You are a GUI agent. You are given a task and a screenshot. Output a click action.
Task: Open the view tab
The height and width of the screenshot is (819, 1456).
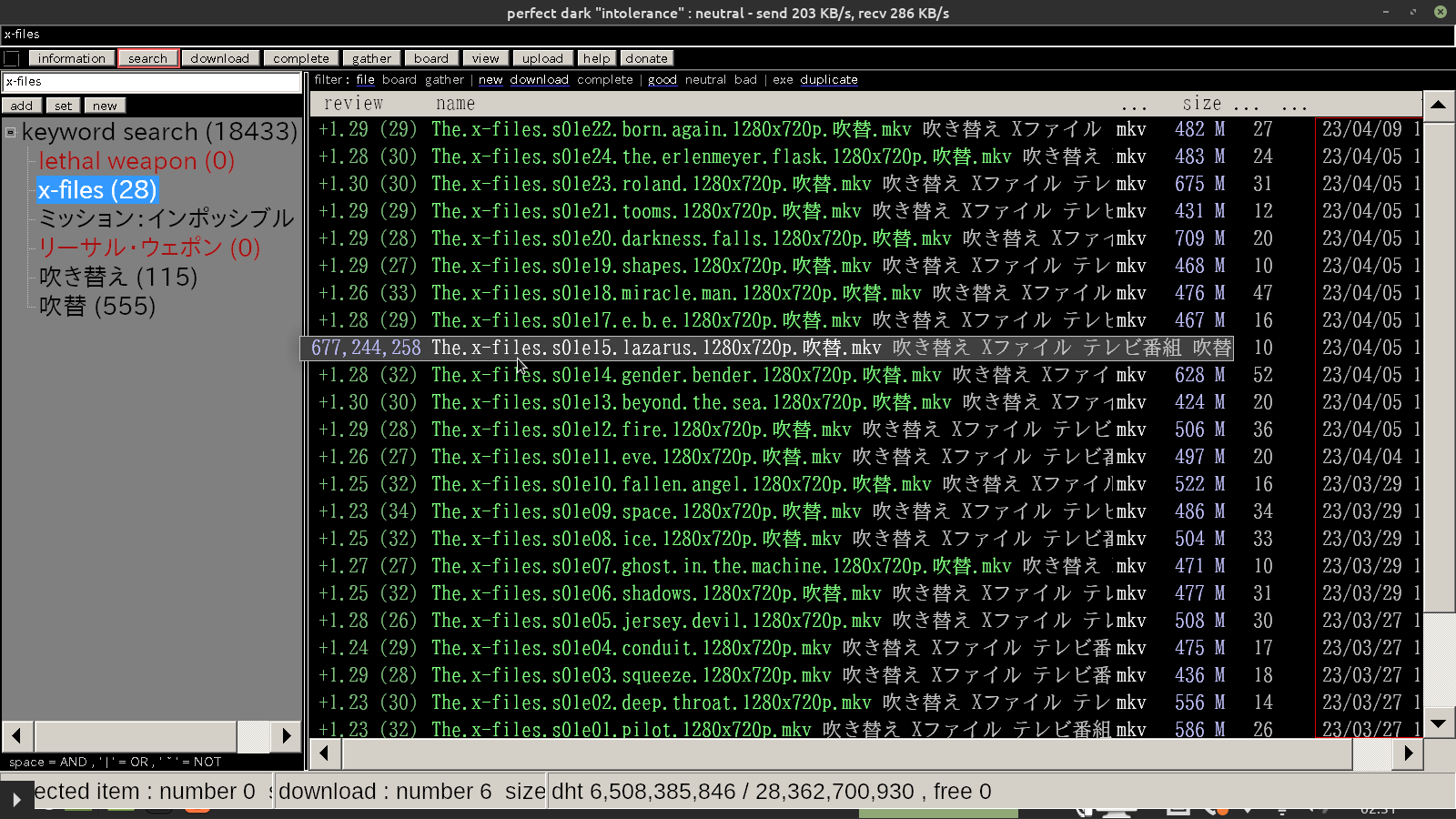[x=485, y=58]
